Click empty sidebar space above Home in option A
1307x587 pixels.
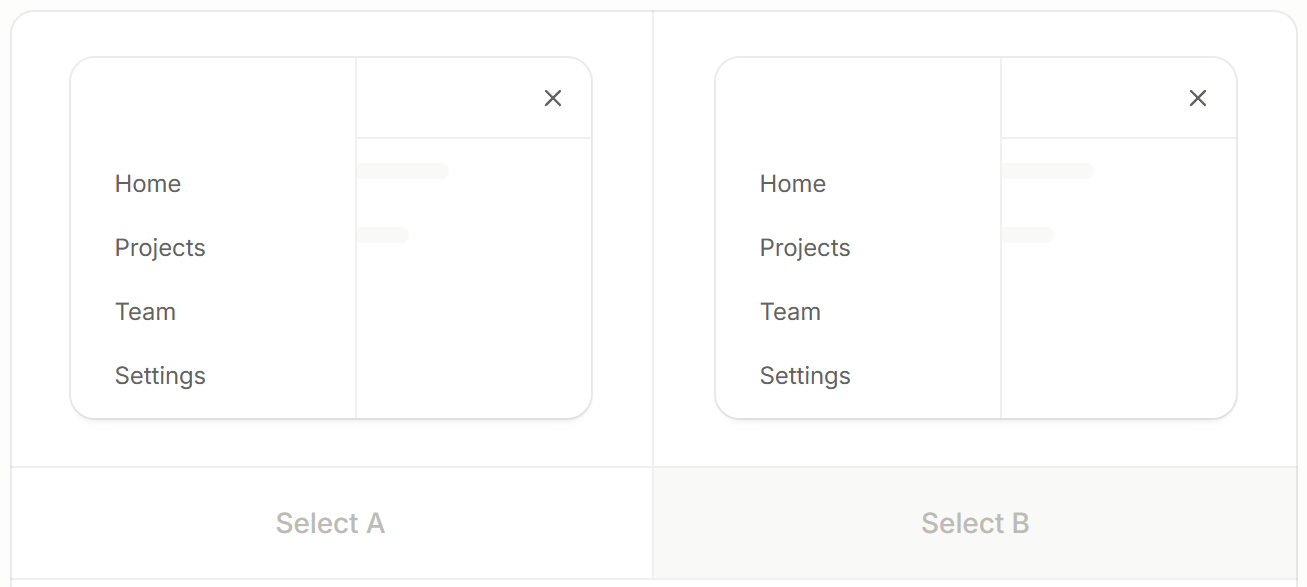coord(213,110)
